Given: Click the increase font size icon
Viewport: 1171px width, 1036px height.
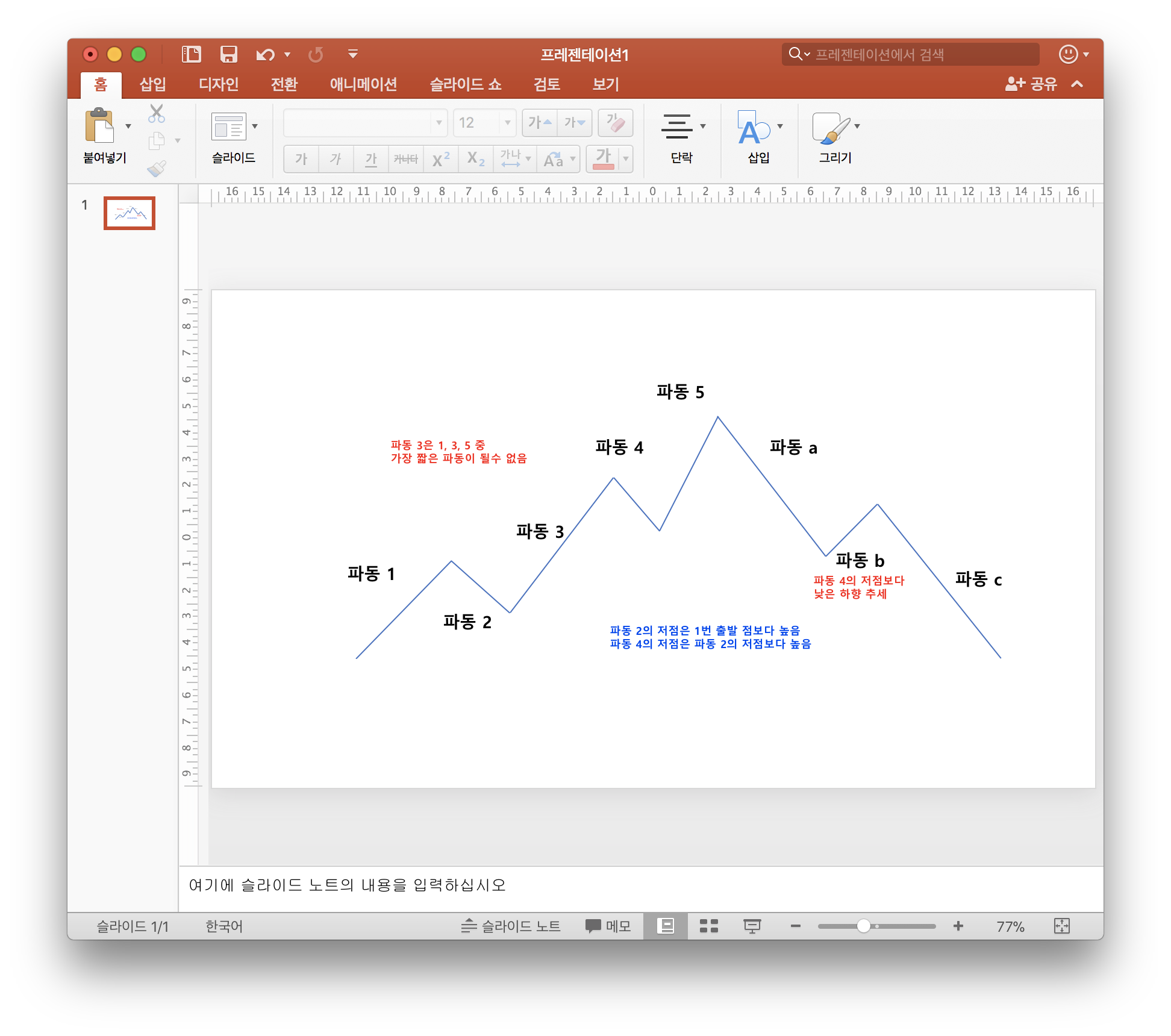Looking at the screenshot, I should point(540,123).
